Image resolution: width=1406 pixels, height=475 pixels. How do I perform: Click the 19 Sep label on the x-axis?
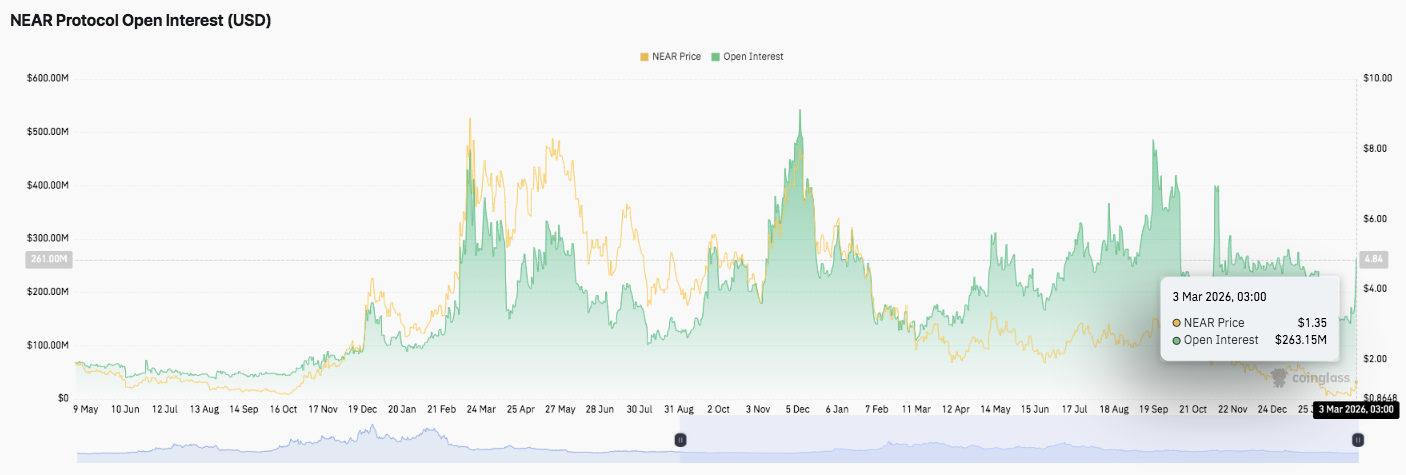(x=1153, y=409)
